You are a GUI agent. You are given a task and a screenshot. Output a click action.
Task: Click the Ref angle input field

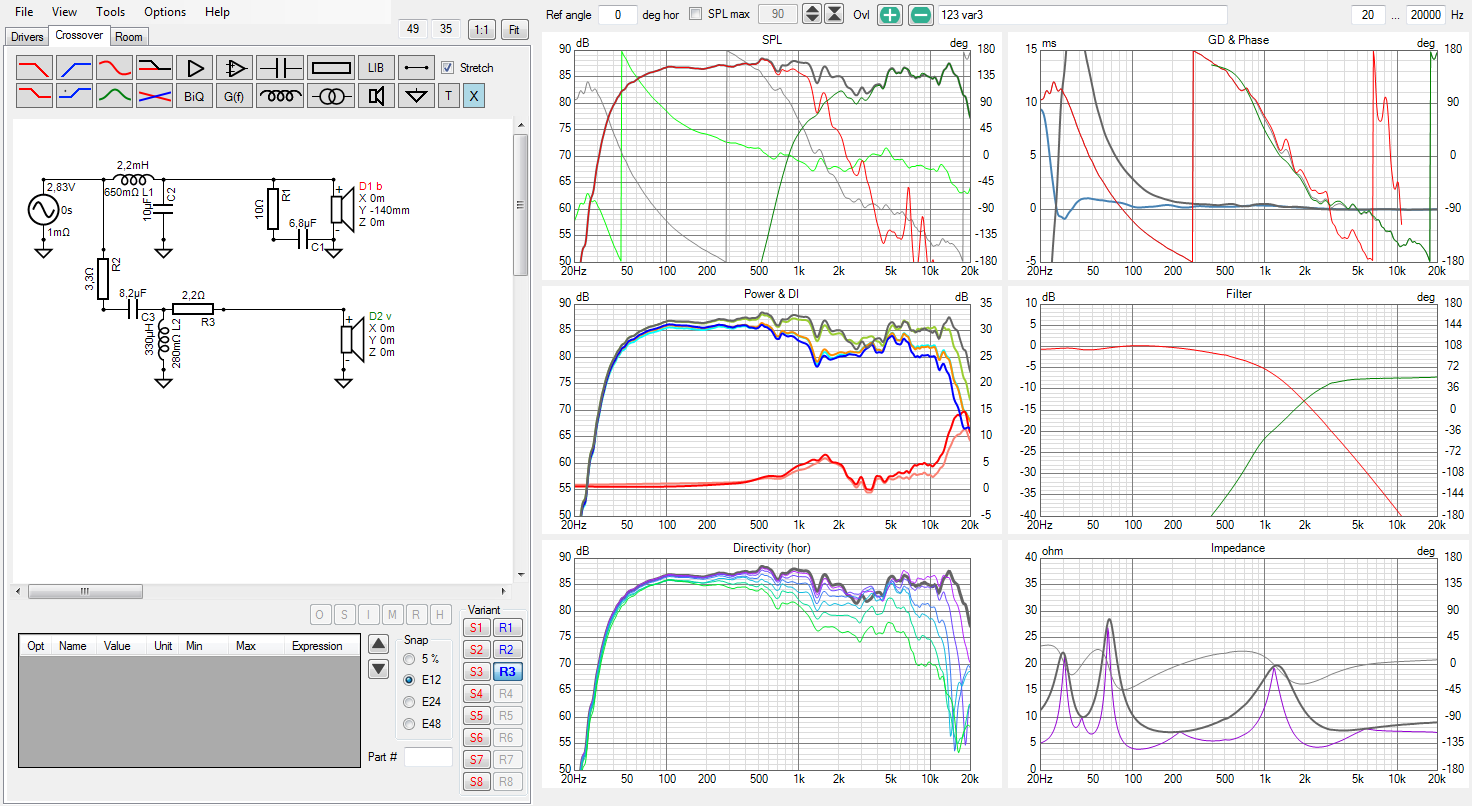[x=617, y=14]
